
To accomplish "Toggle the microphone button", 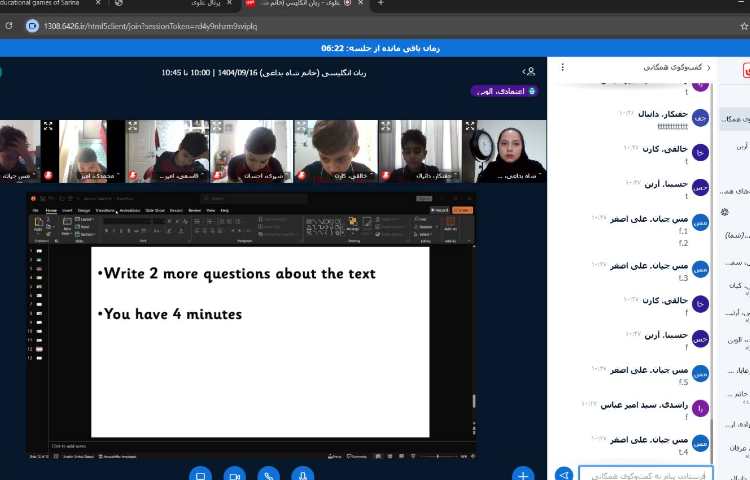I will tap(302, 474).
